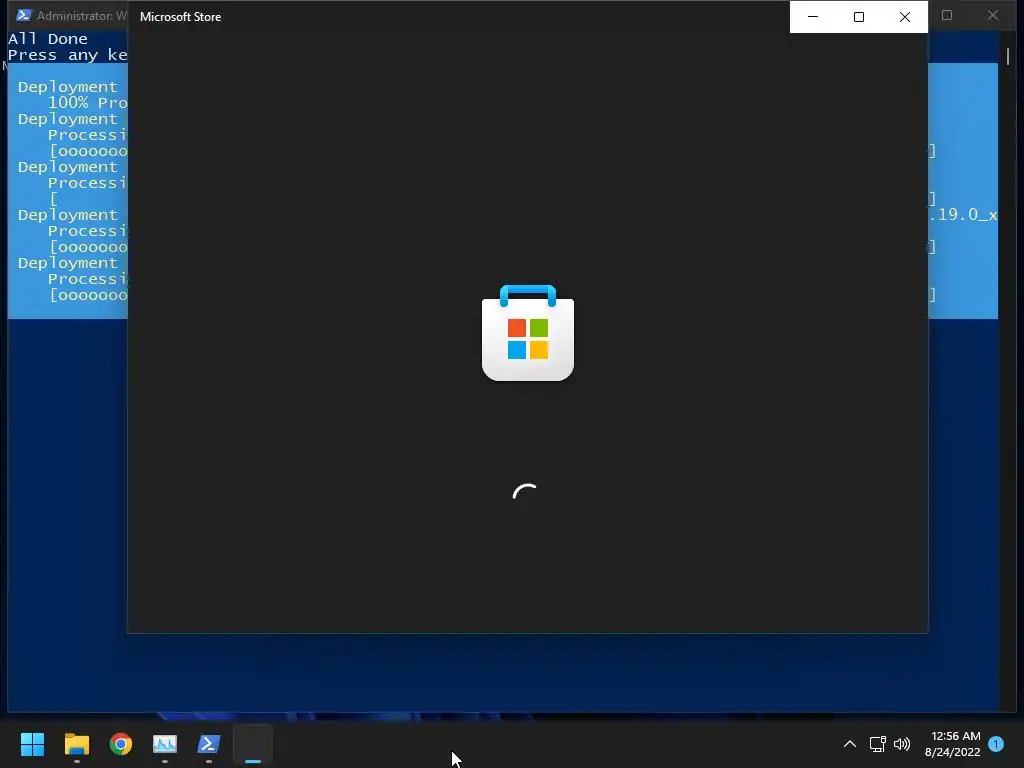Maximize the PowerShell Administrator window
The height and width of the screenshot is (768, 1024).
click(947, 15)
